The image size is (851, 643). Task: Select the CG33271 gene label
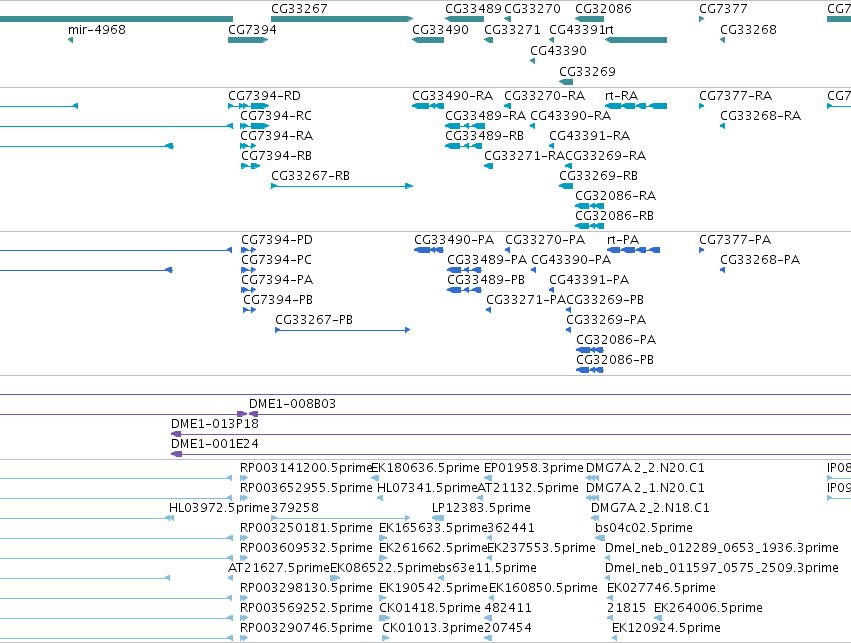click(x=512, y=30)
